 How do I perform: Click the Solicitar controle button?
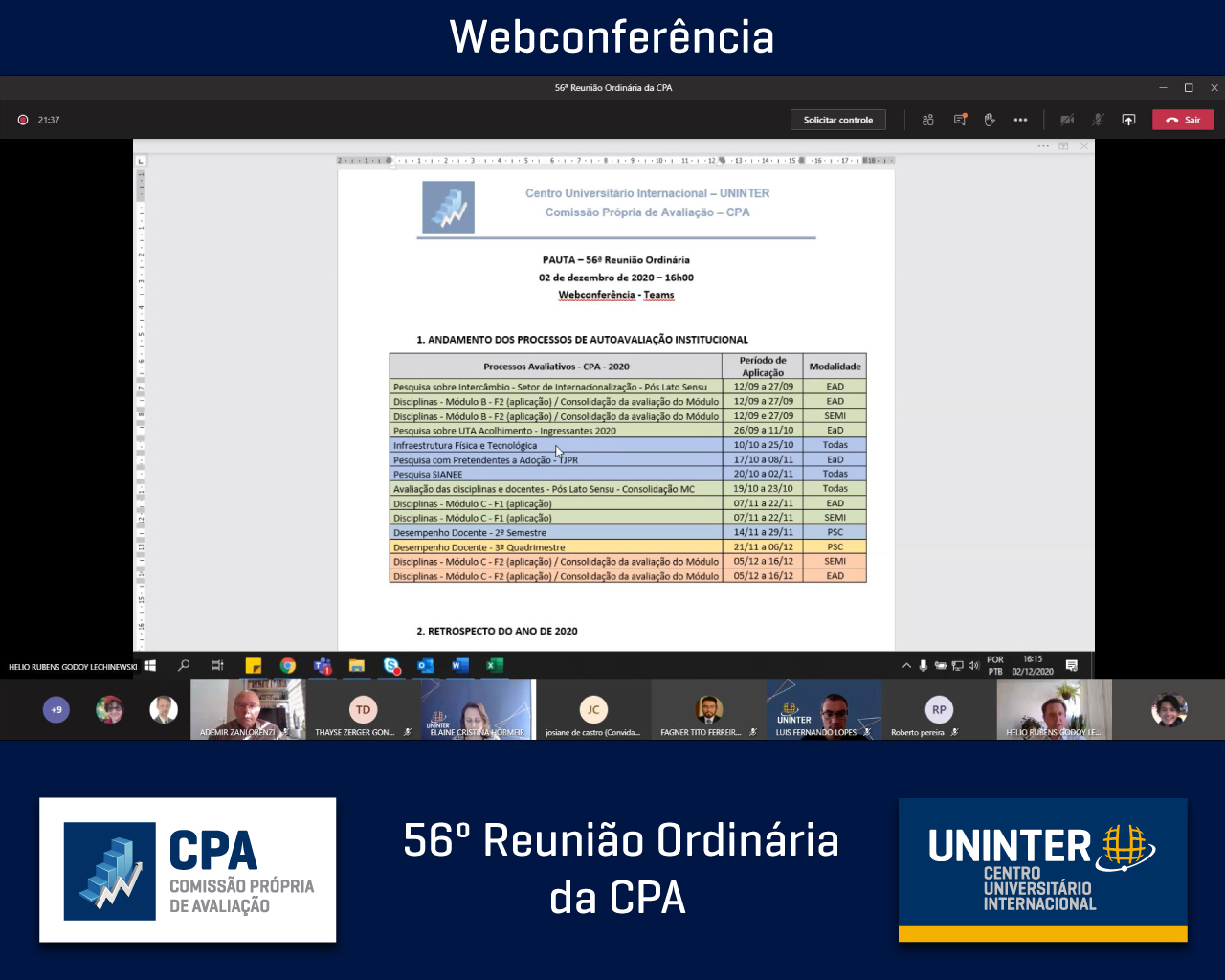point(837,120)
